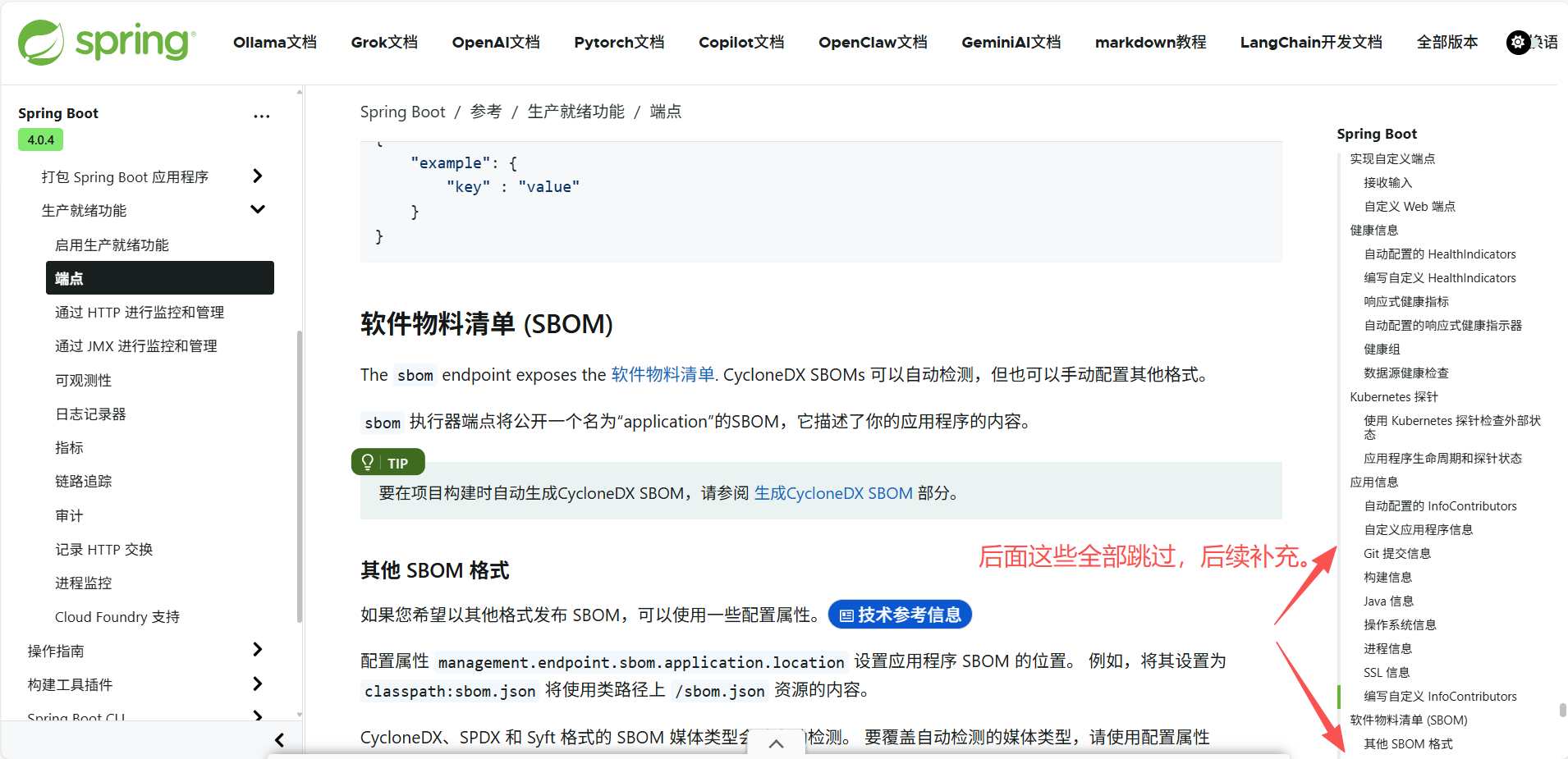Open 启用生产就绪功能 in sidebar
This screenshot has height=759, width=1568.
pos(112,245)
